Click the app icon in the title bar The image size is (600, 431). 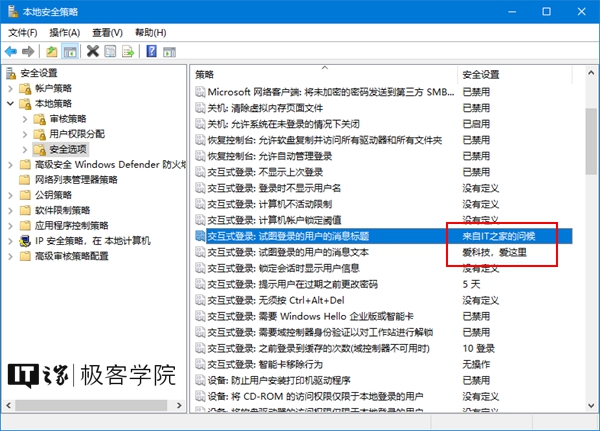click(13, 11)
